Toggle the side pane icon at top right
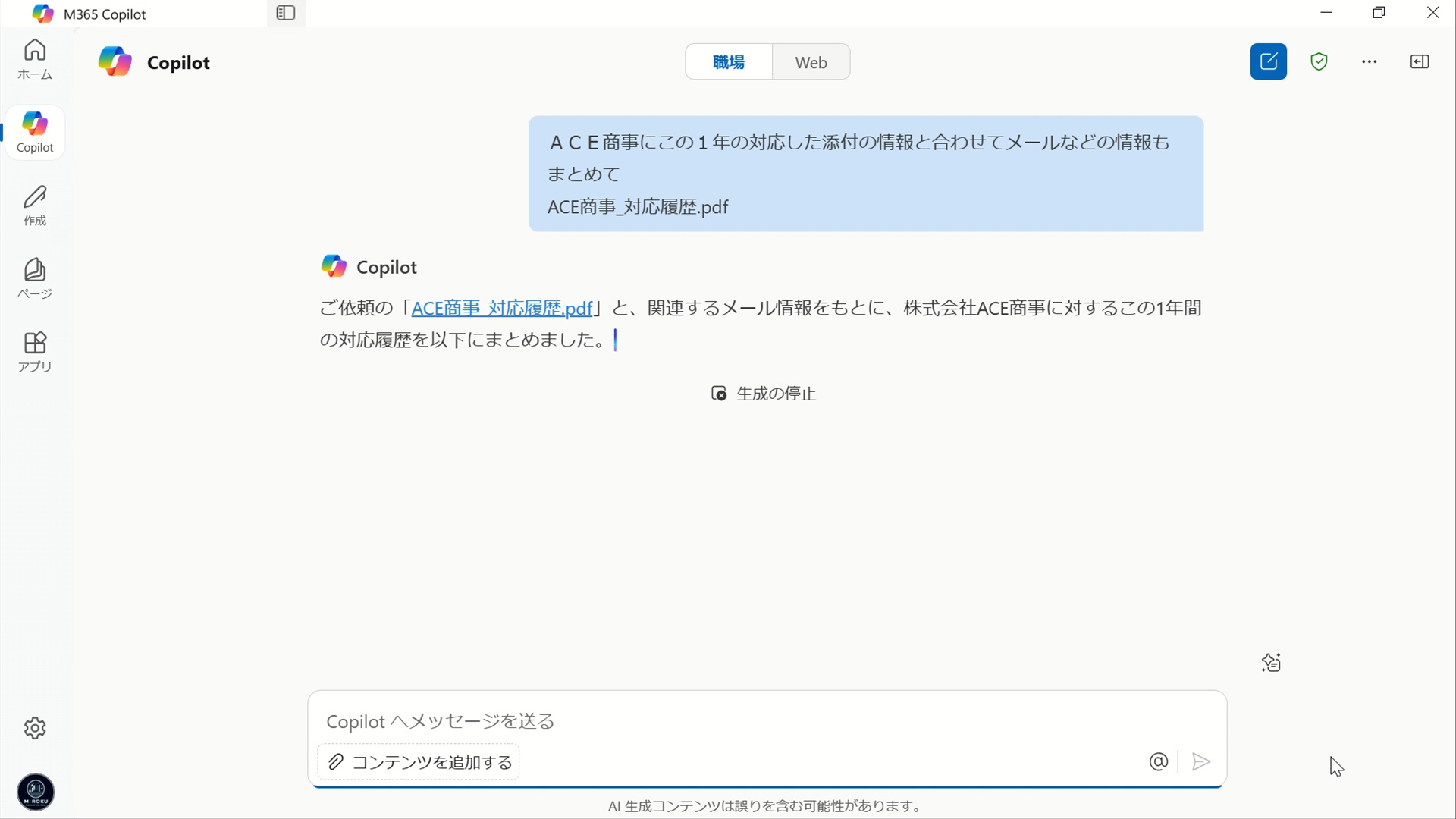 tap(1420, 61)
